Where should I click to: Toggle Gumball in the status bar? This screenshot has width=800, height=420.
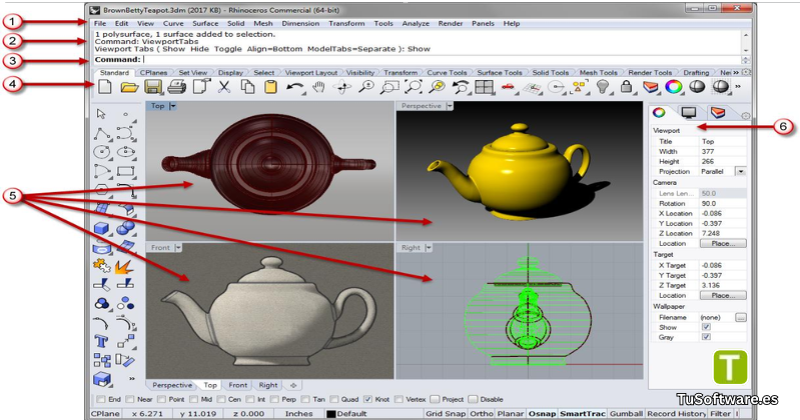pos(626,413)
